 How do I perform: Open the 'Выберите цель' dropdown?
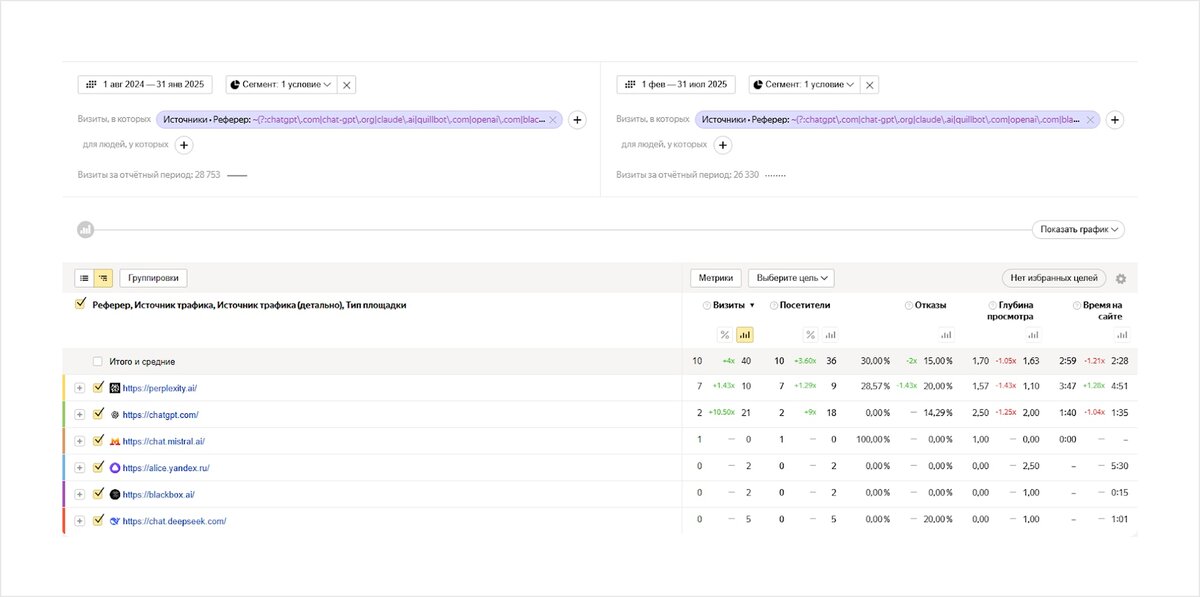pos(791,278)
